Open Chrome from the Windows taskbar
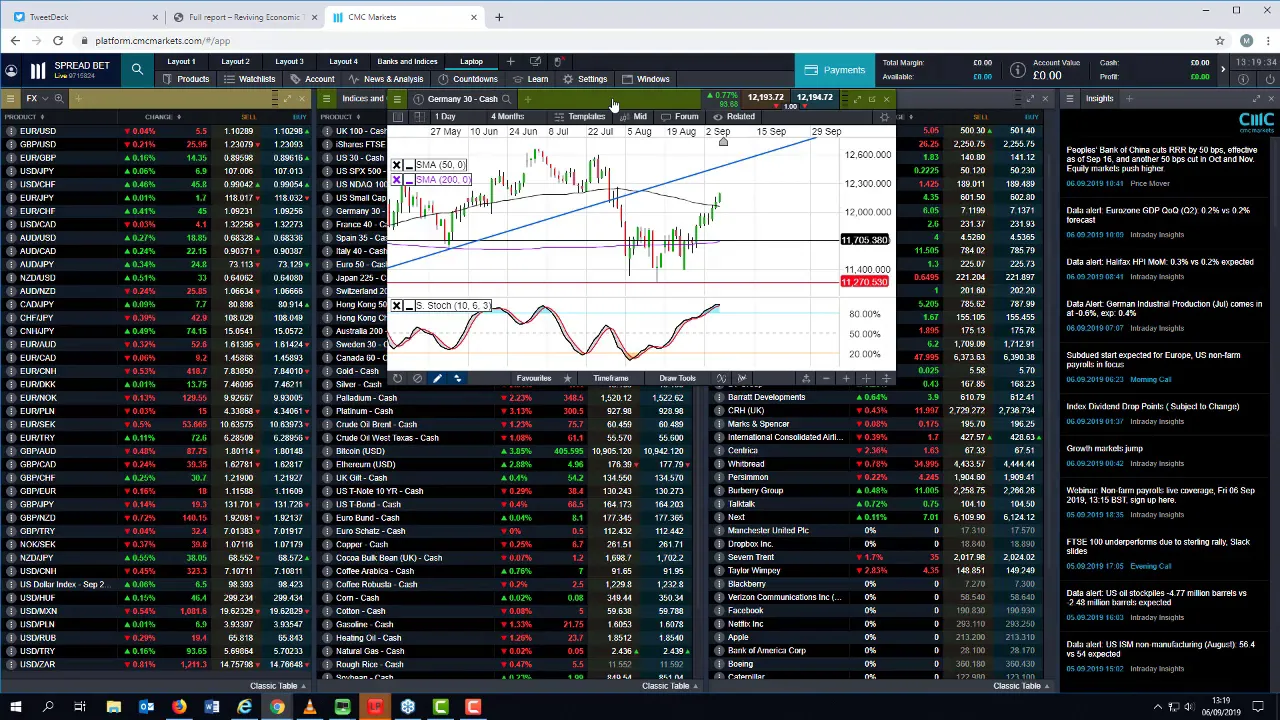Viewport: 1280px width, 720px height. pos(277,708)
